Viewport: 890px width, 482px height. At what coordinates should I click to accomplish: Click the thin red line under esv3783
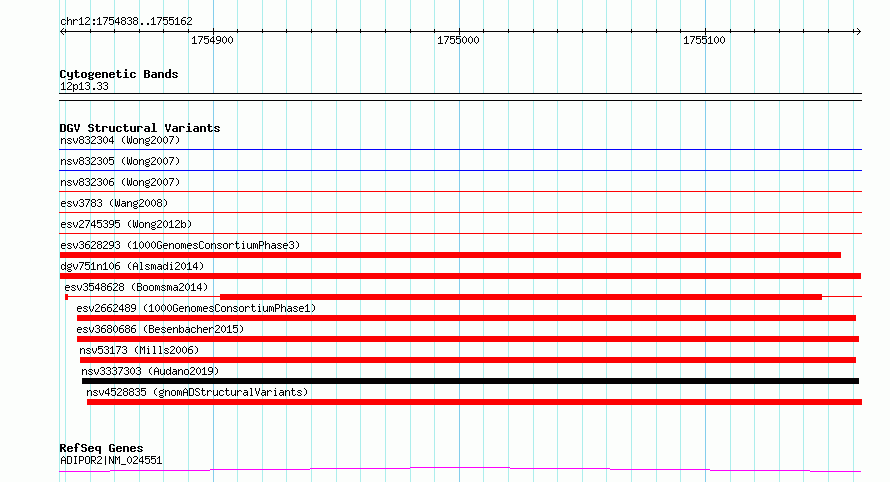pos(460,212)
